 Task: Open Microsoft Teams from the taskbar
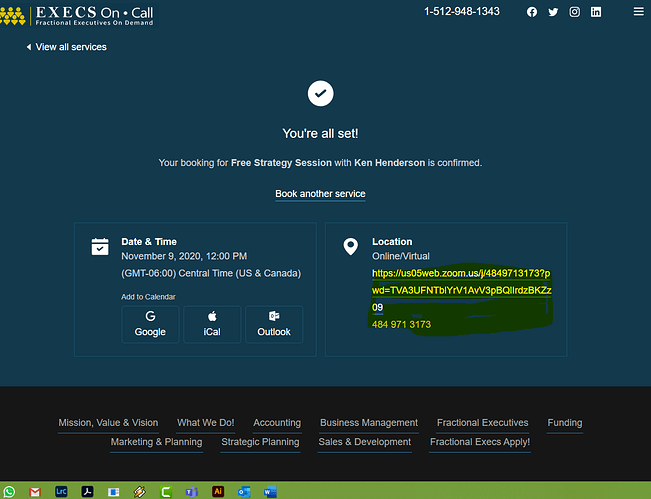192,492
